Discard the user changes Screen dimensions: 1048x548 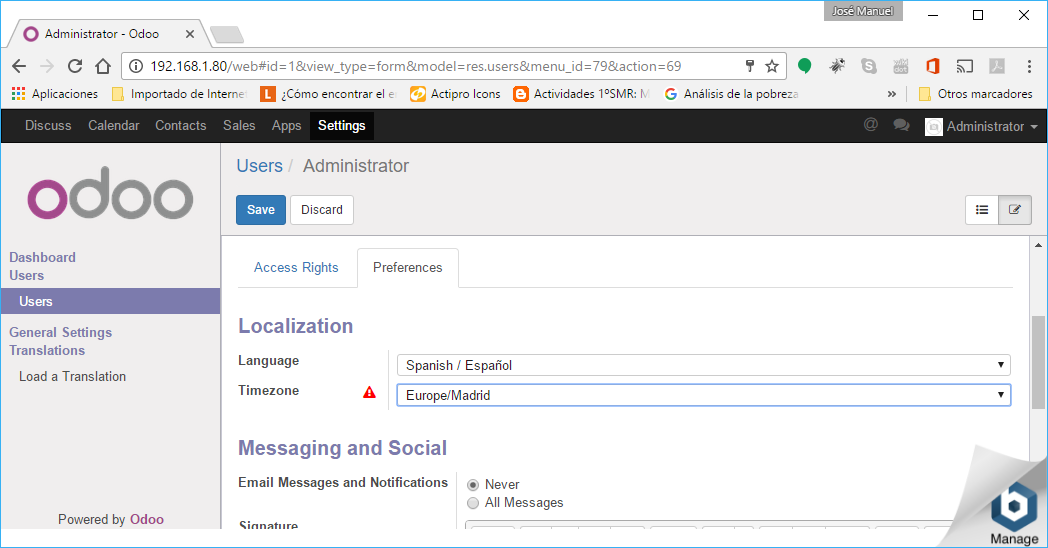(321, 210)
